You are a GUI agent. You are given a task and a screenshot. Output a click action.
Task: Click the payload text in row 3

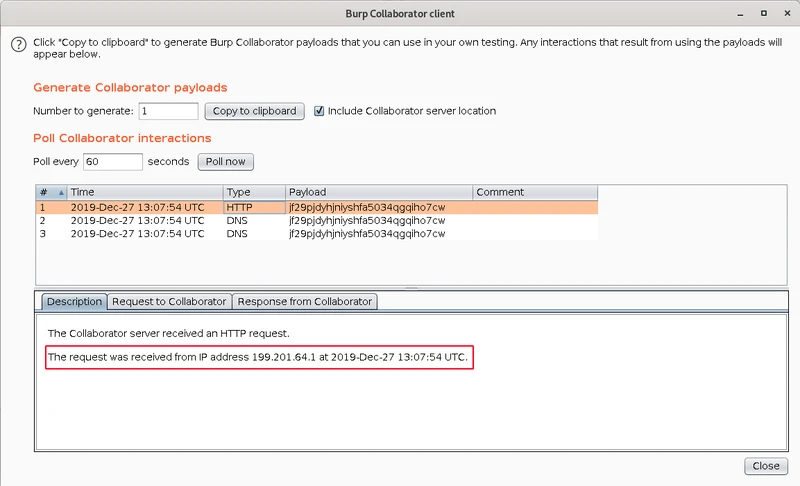pyautogui.click(x=367, y=234)
